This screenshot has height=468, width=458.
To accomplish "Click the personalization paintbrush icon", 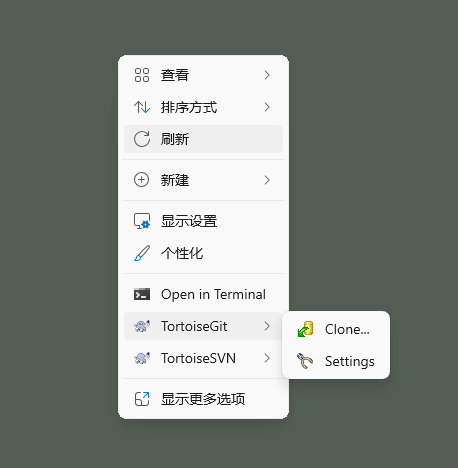I will 142,253.
